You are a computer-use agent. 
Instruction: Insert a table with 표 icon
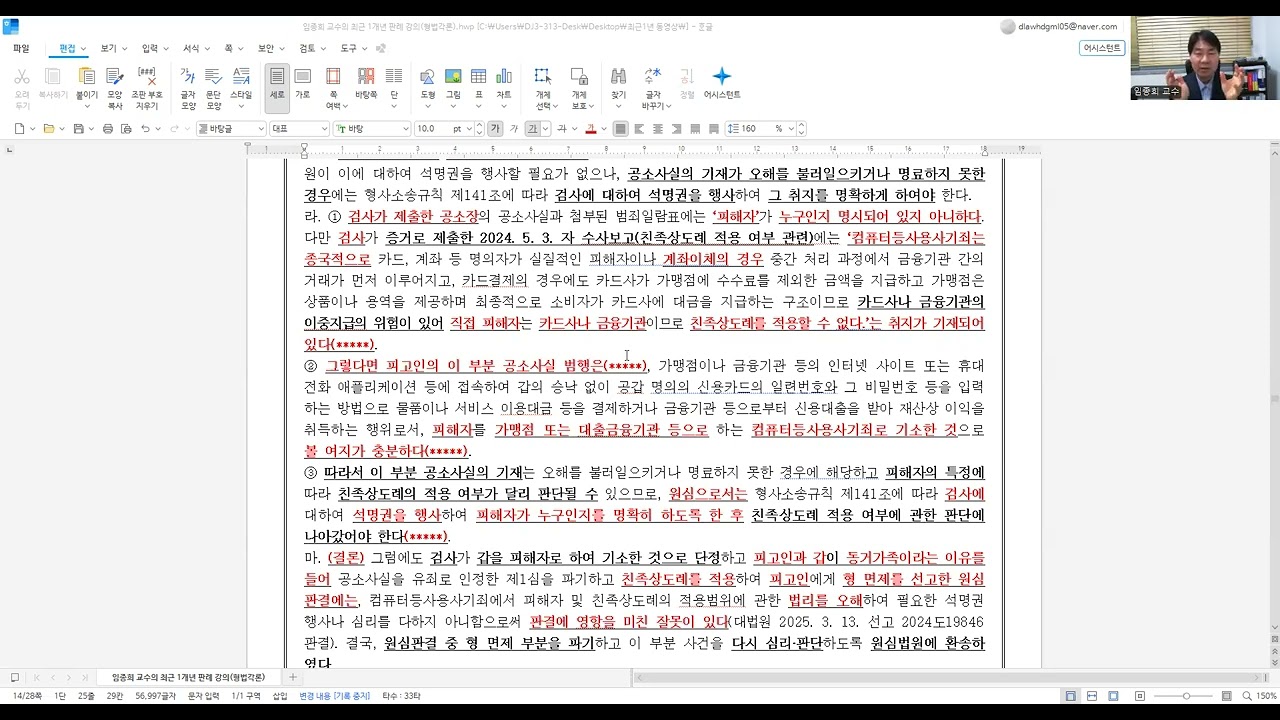point(479,77)
